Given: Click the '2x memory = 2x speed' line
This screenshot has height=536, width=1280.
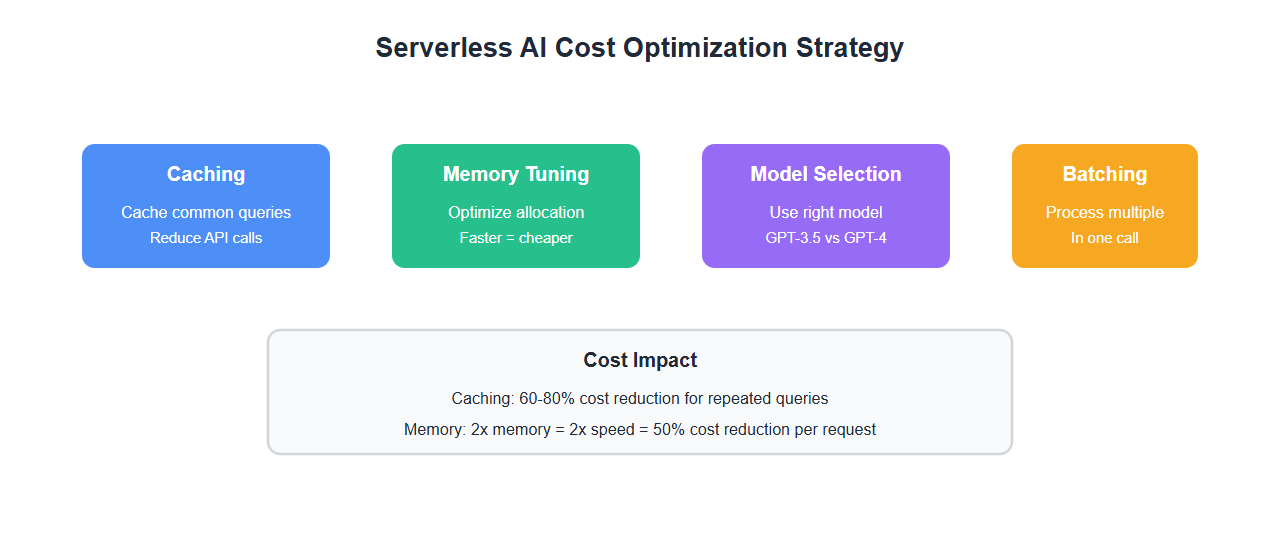Looking at the screenshot, I should click(x=640, y=429).
